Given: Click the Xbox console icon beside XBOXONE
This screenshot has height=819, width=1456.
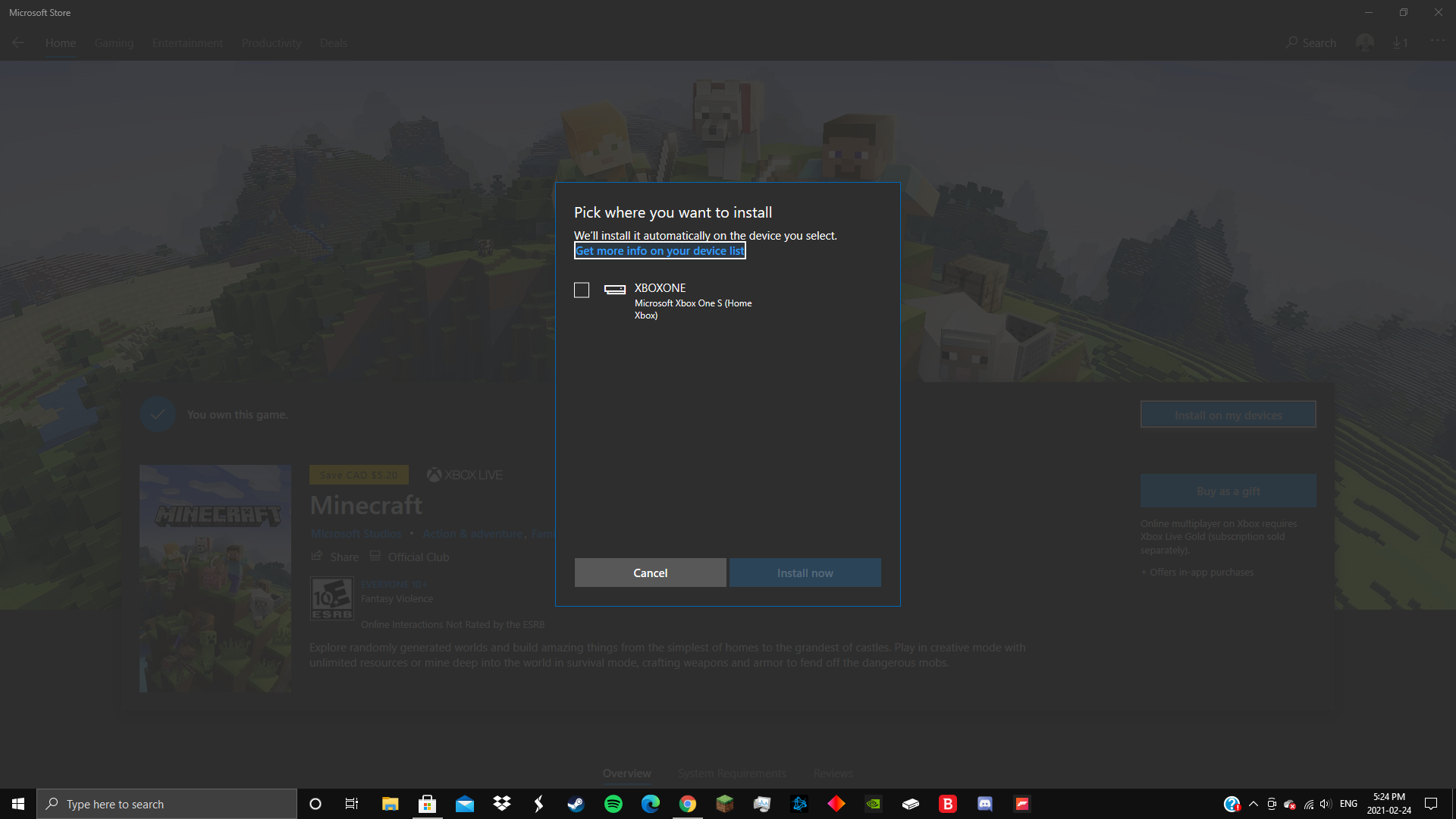Looking at the screenshot, I should click(x=614, y=289).
